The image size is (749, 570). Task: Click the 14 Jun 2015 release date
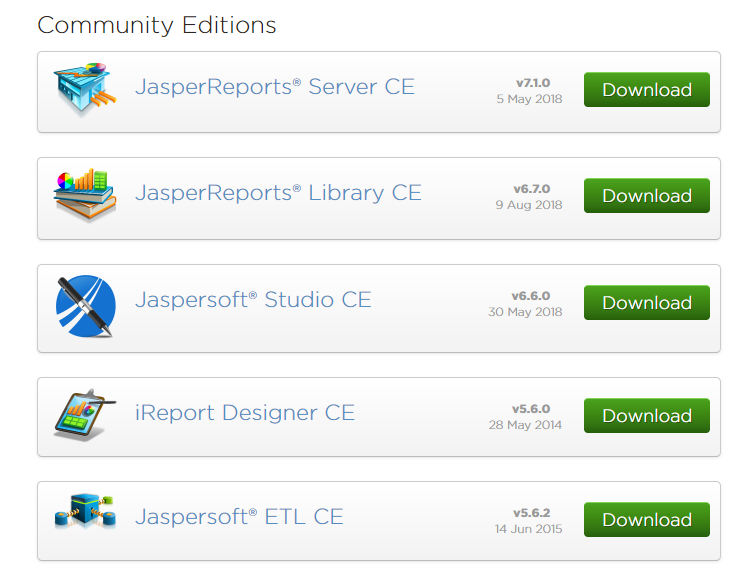528,529
